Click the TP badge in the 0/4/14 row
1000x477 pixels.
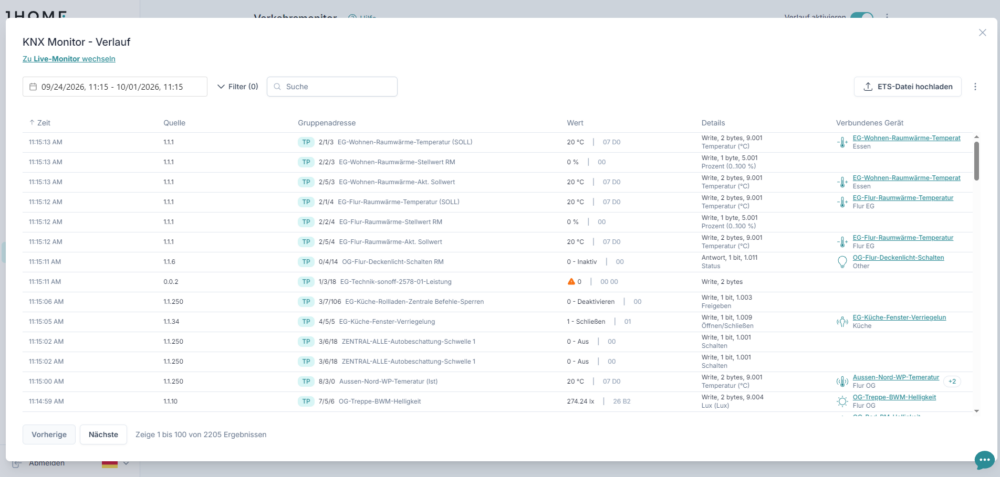(x=305, y=261)
